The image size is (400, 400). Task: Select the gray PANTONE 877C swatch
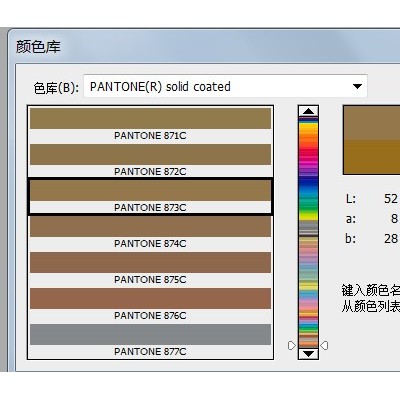(150, 334)
